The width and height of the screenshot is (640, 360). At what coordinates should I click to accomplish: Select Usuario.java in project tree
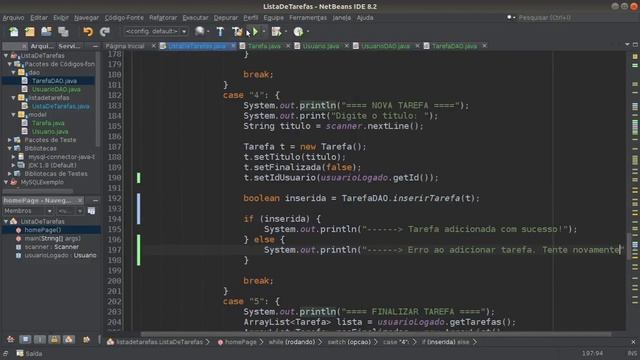click(50, 131)
